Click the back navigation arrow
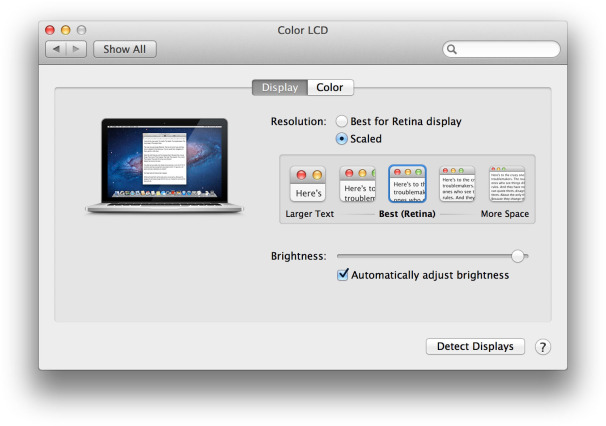Screen dimensions: 606x426 [56, 49]
